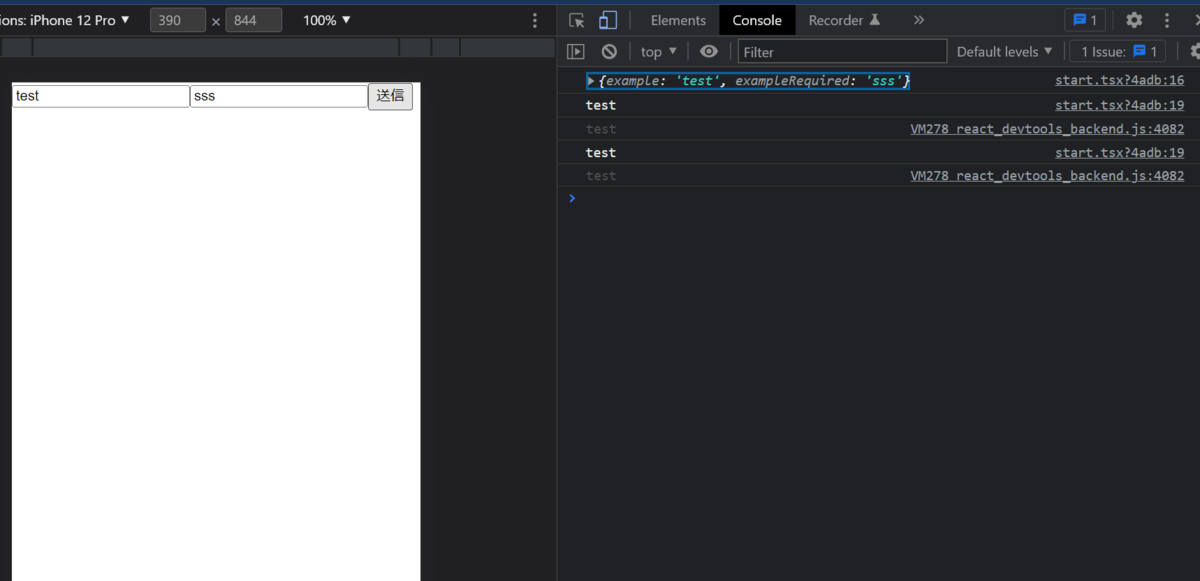Show more DevTools tabs chevron
The height and width of the screenshot is (581, 1200).
coord(918,20)
